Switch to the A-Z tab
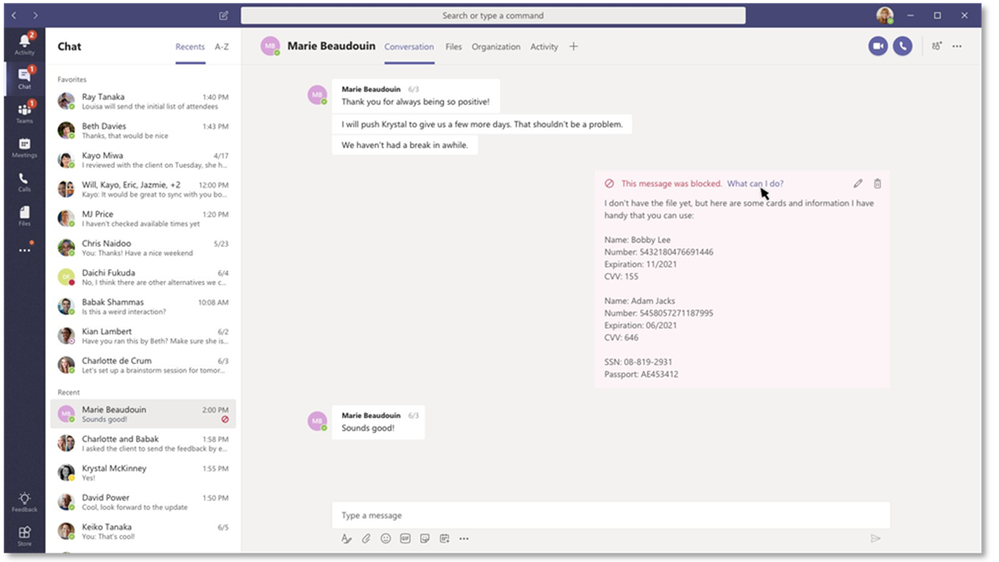 pyautogui.click(x=222, y=47)
